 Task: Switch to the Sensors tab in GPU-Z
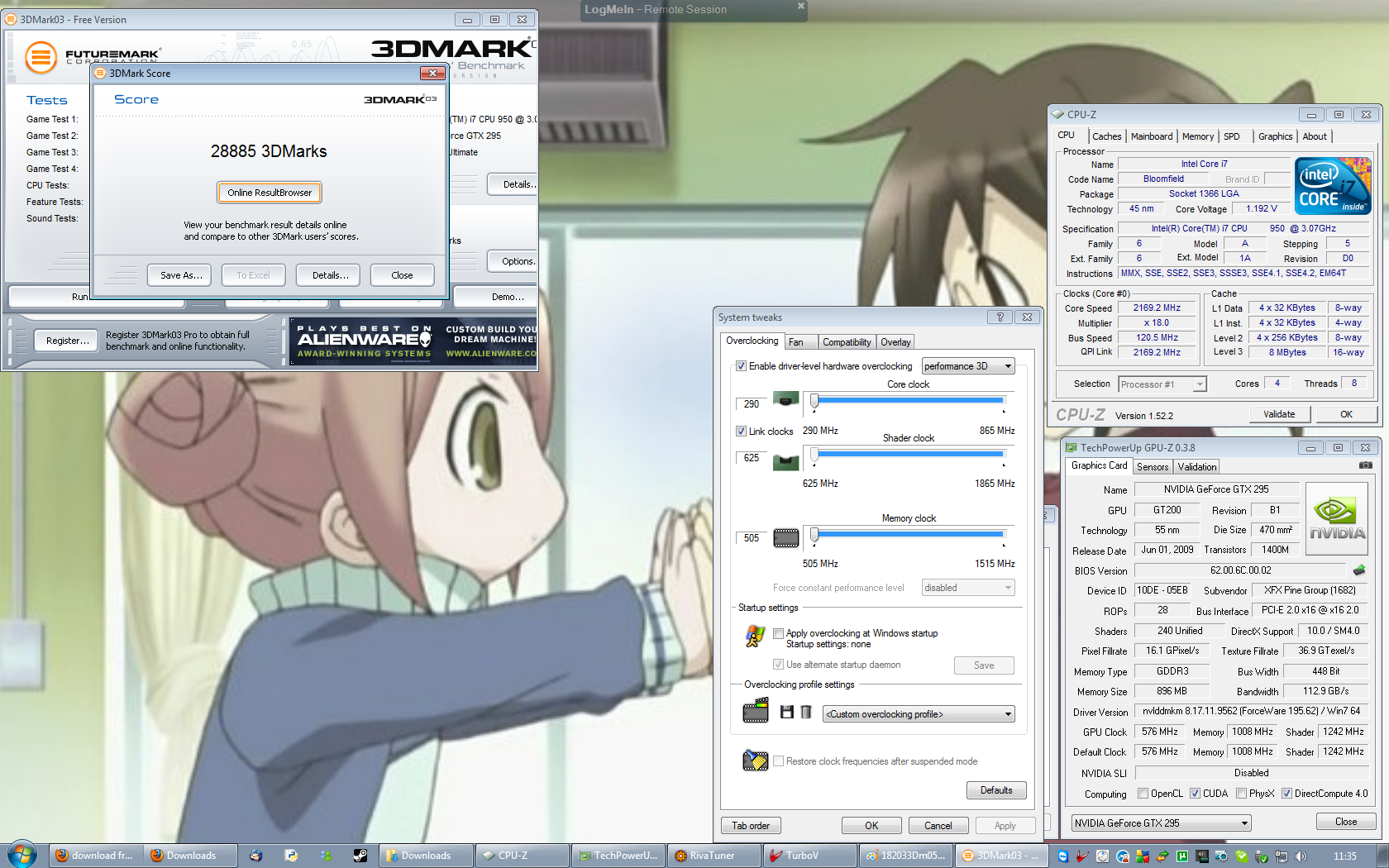pos(1153,467)
